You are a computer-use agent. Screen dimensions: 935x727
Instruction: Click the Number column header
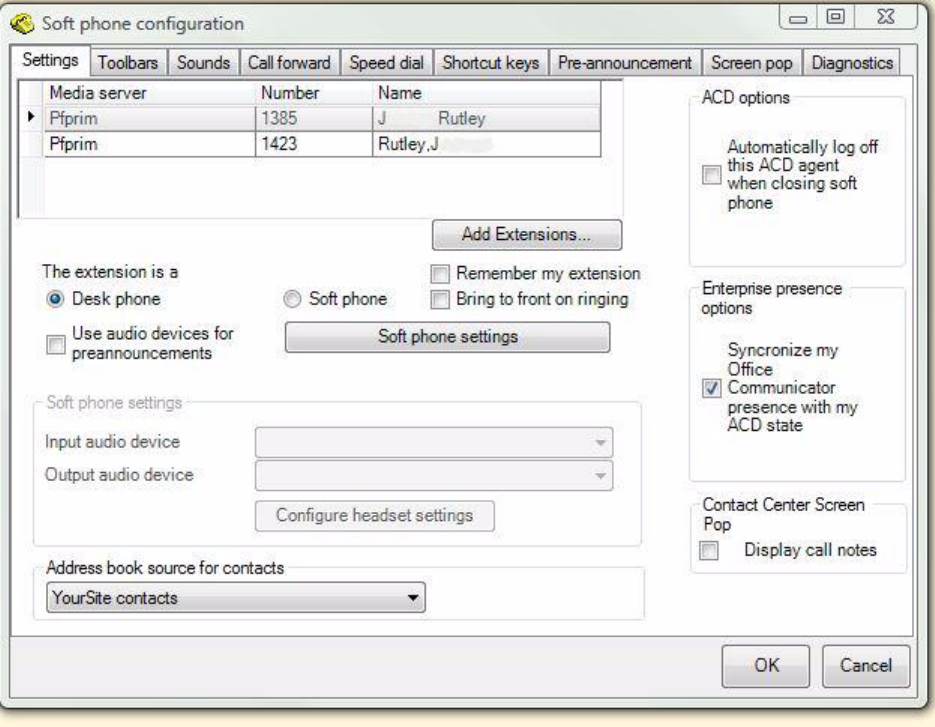[x=314, y=93]
